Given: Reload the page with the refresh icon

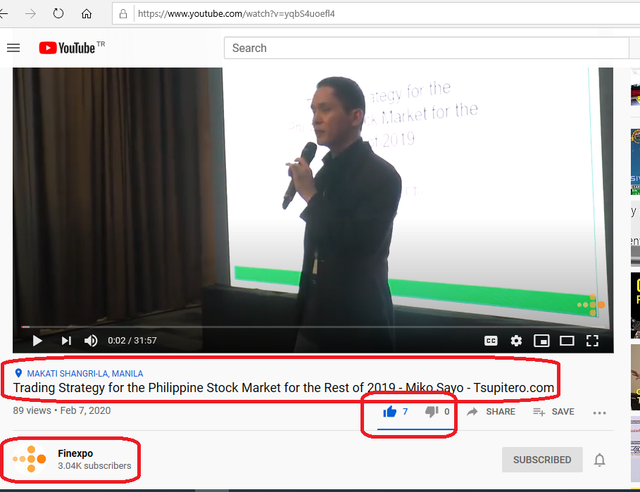Looking at the screenshot, I should [58, 13].
